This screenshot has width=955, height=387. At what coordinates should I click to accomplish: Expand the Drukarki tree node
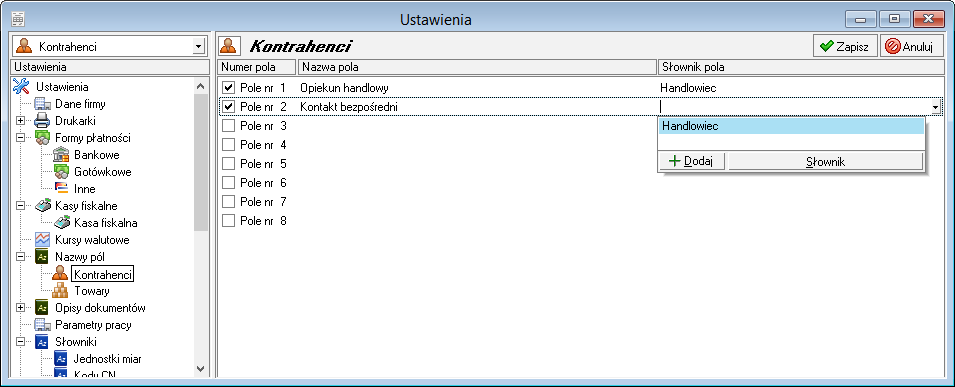[21, 121]
